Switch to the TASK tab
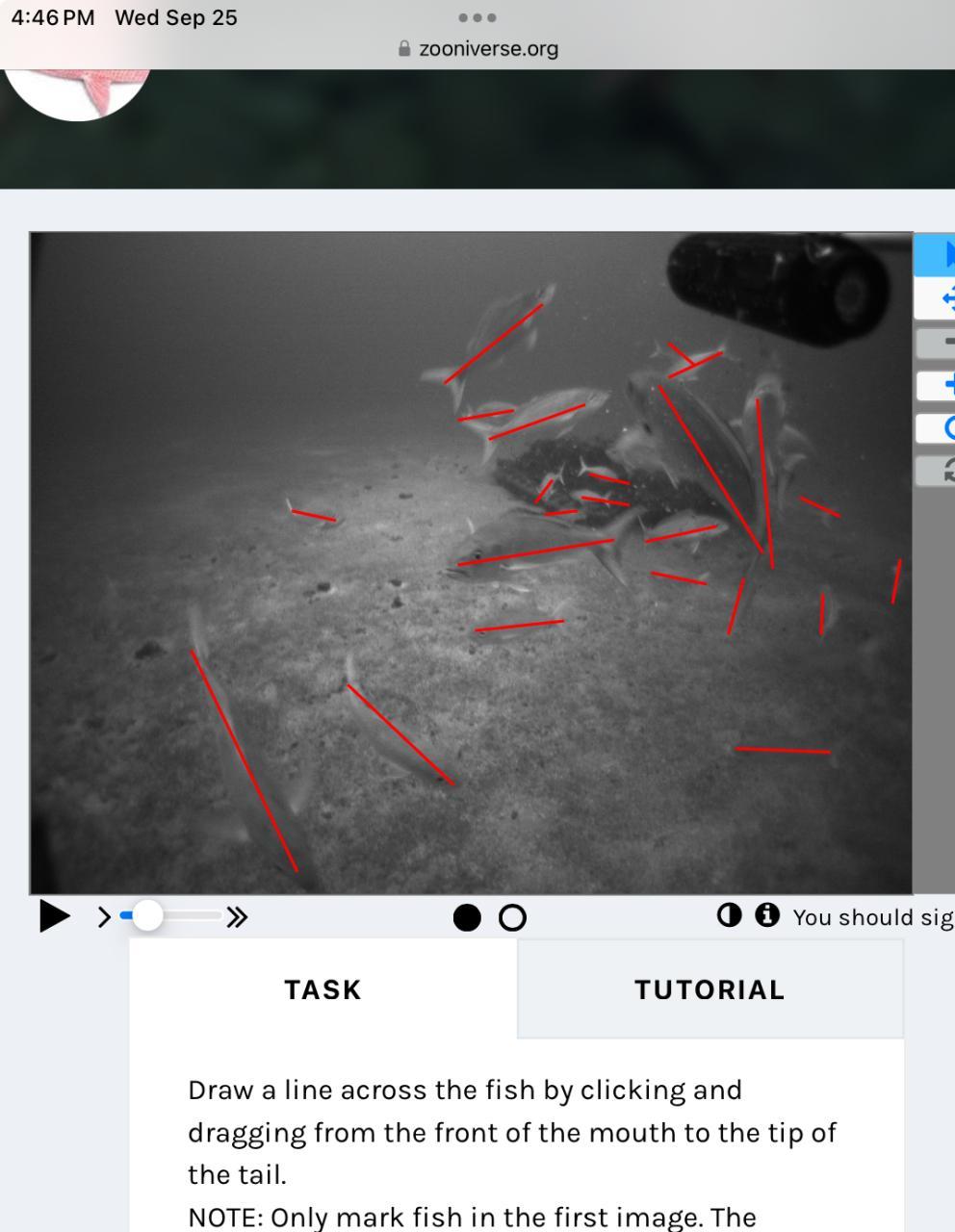 [323, 989]
